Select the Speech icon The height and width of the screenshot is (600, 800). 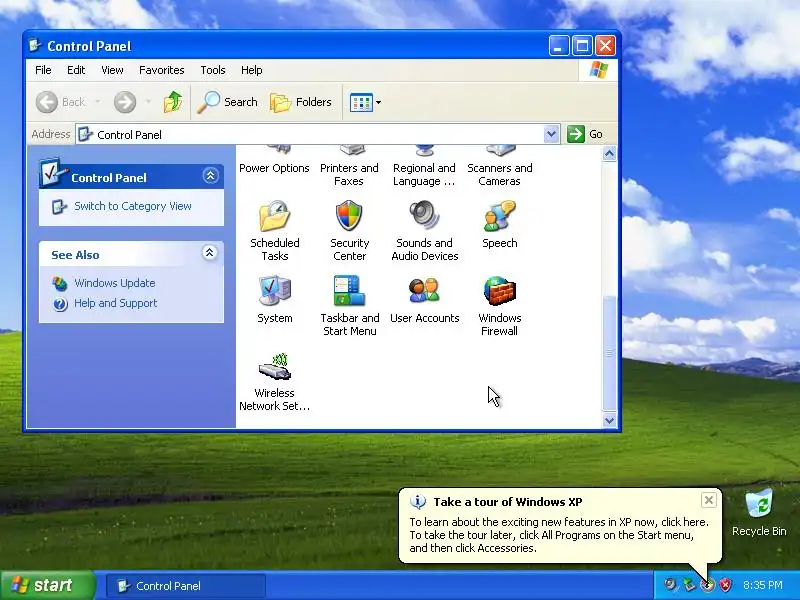click(x=499, y=216)
